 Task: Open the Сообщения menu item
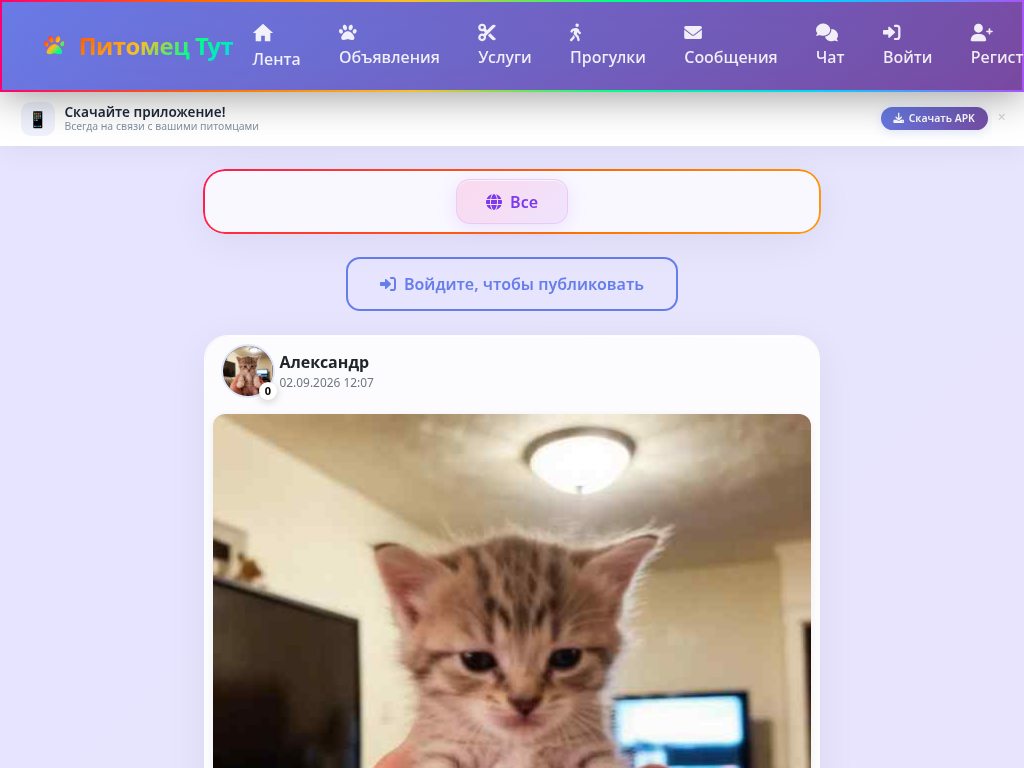(730, 46)
